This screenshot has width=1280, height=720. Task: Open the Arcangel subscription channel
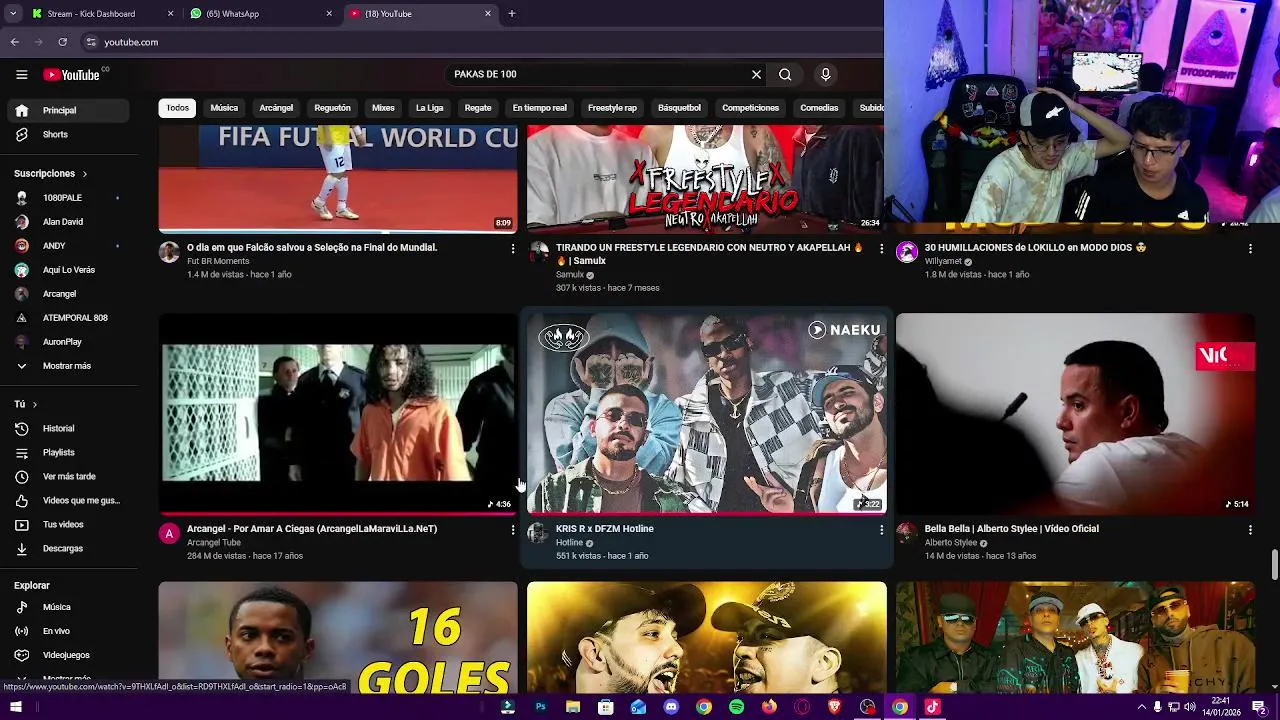[69, 294]
